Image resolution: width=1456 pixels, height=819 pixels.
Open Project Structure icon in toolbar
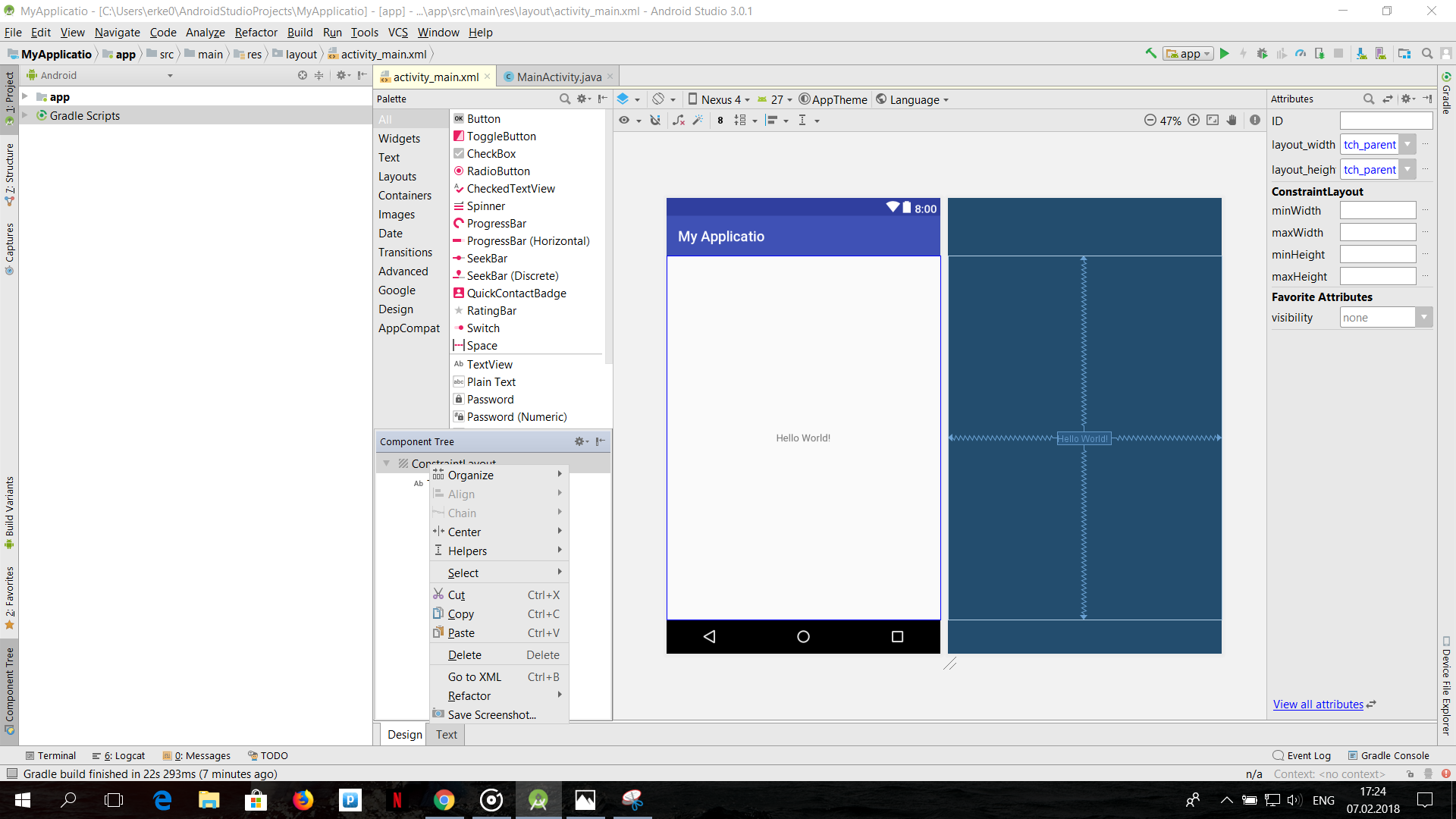[1404, 54]
